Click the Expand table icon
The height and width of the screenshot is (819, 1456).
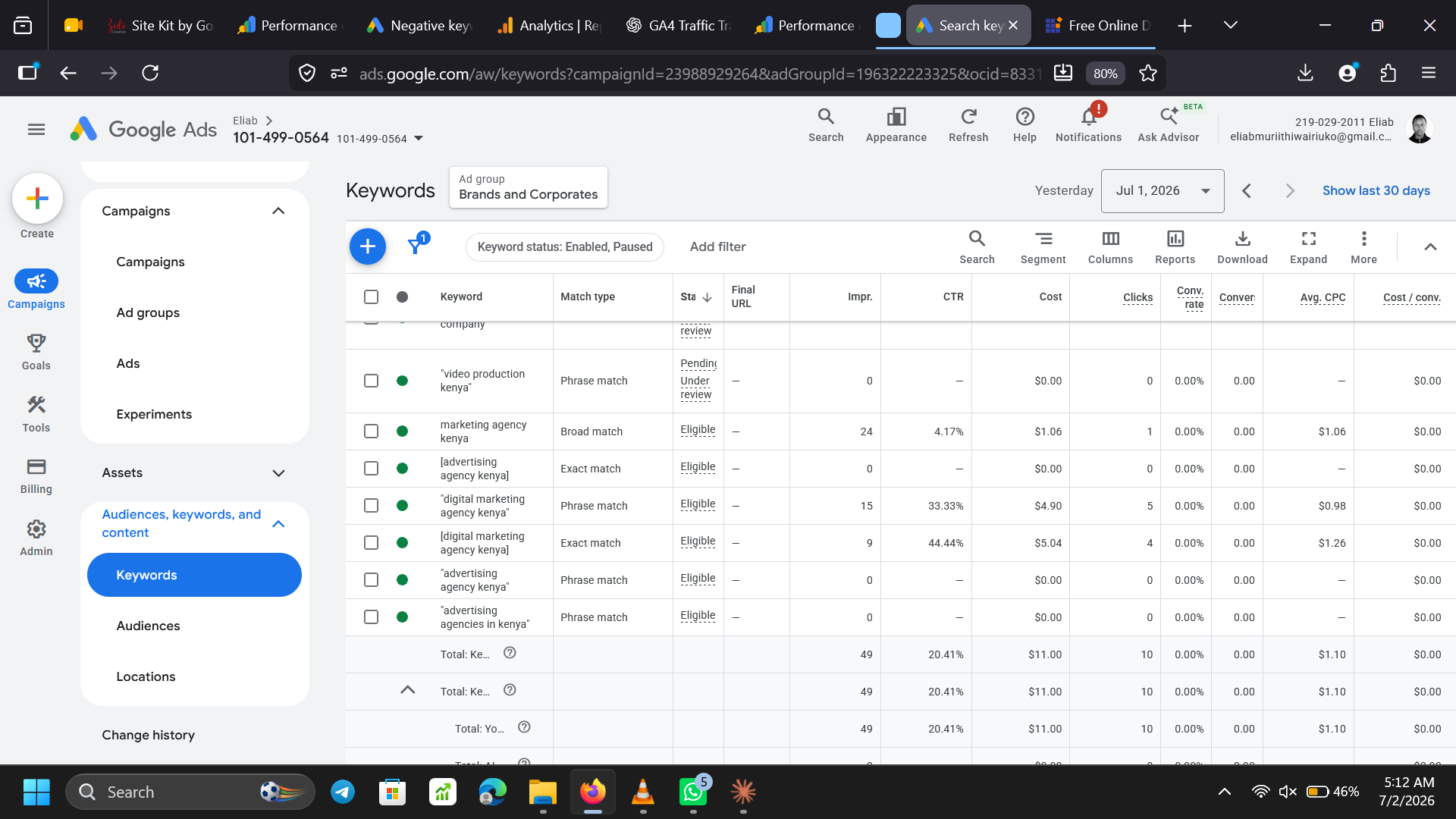tap(1309, 247)
